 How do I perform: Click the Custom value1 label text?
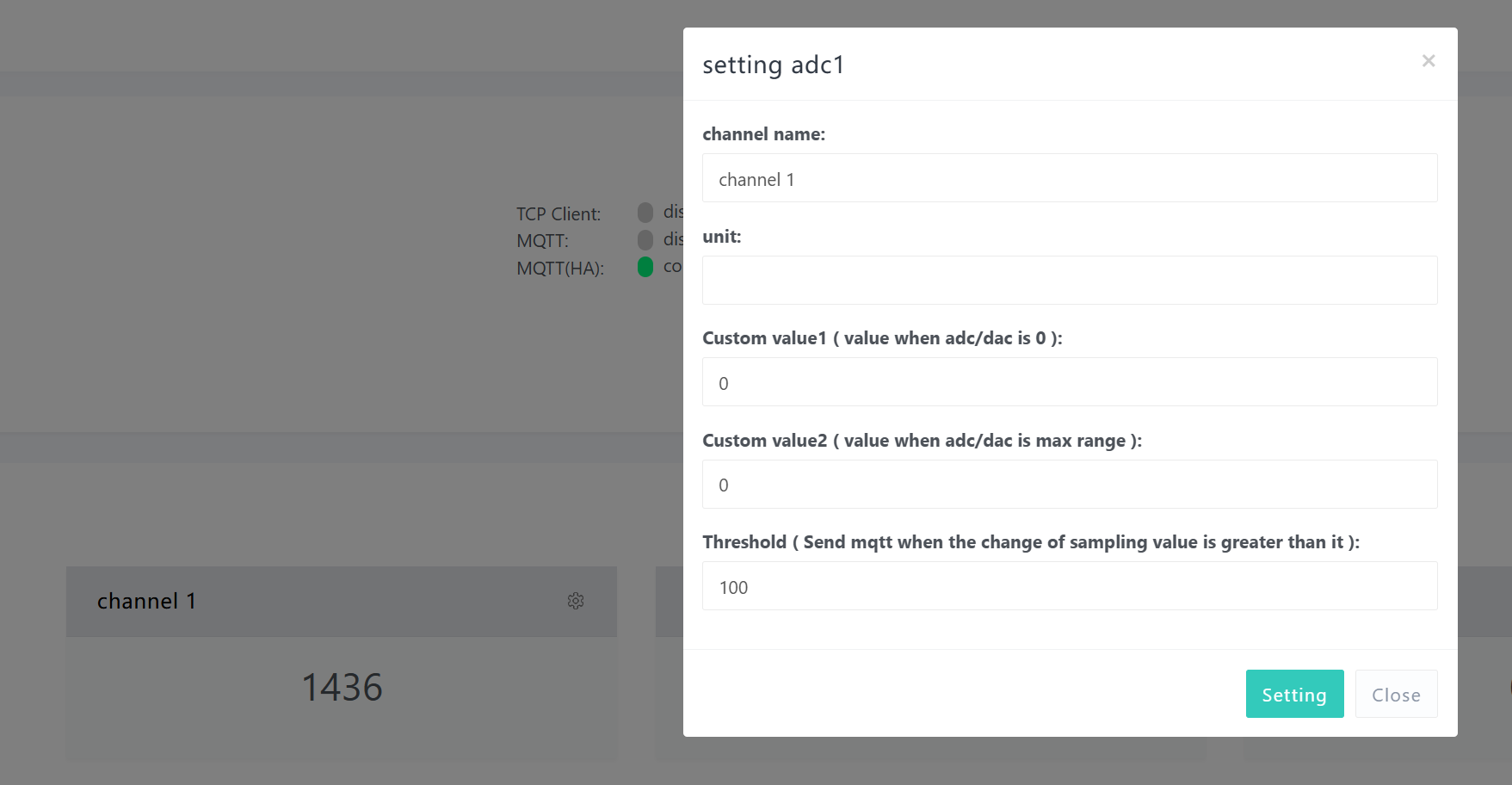click(x=881, y=338)
